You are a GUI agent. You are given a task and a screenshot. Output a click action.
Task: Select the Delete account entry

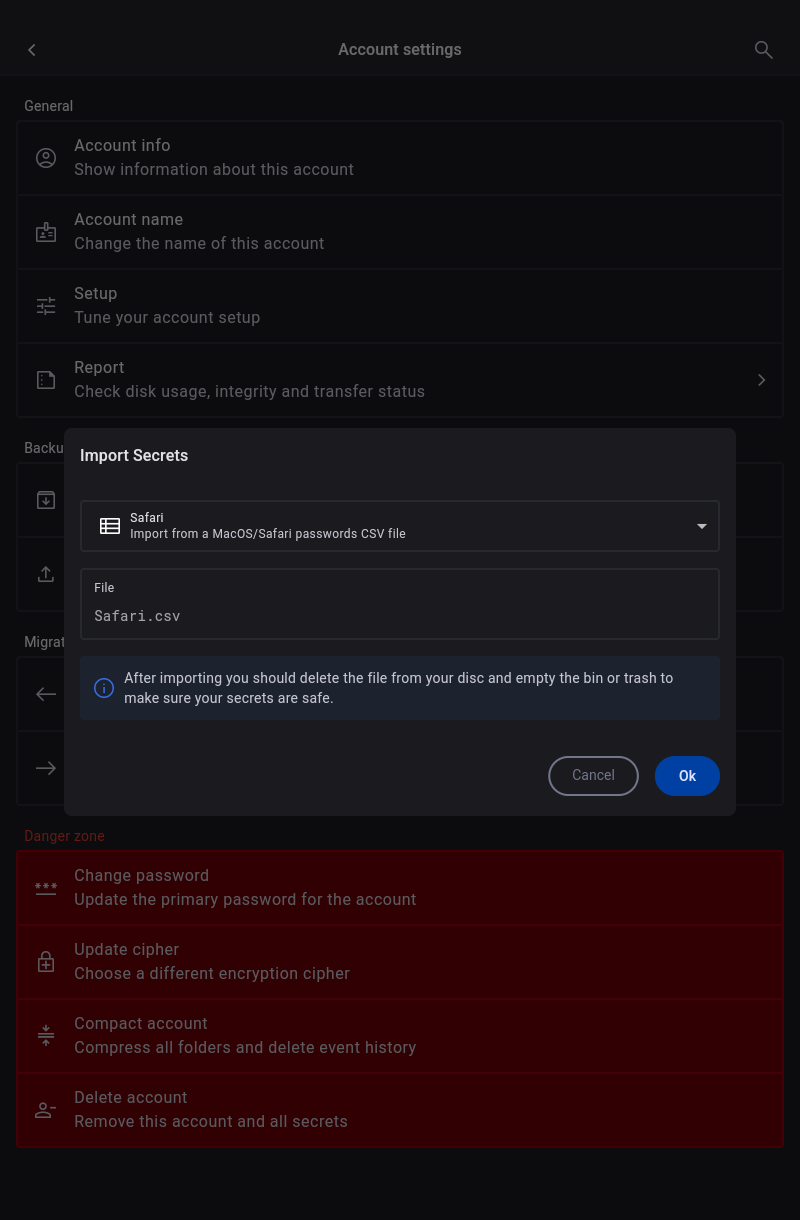pyautogui.click(x=400, y=1110)
